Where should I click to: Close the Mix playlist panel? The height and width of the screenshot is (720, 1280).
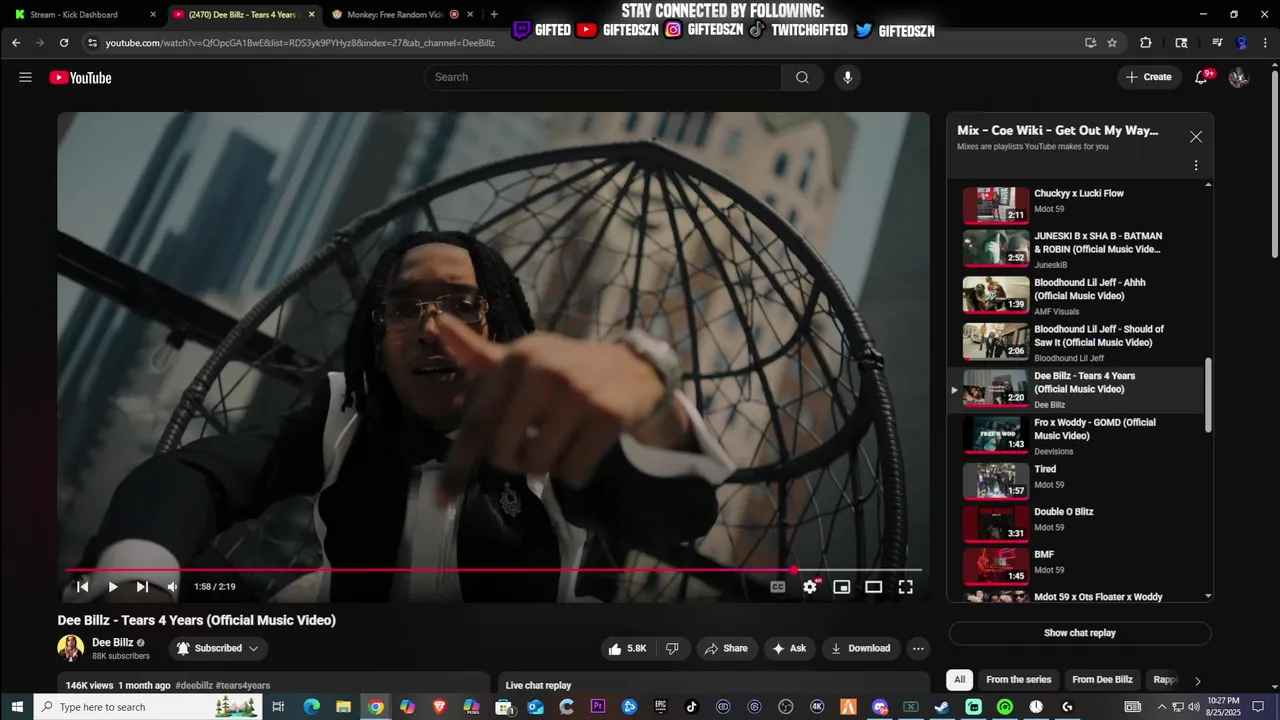(x=1196, y=137)
